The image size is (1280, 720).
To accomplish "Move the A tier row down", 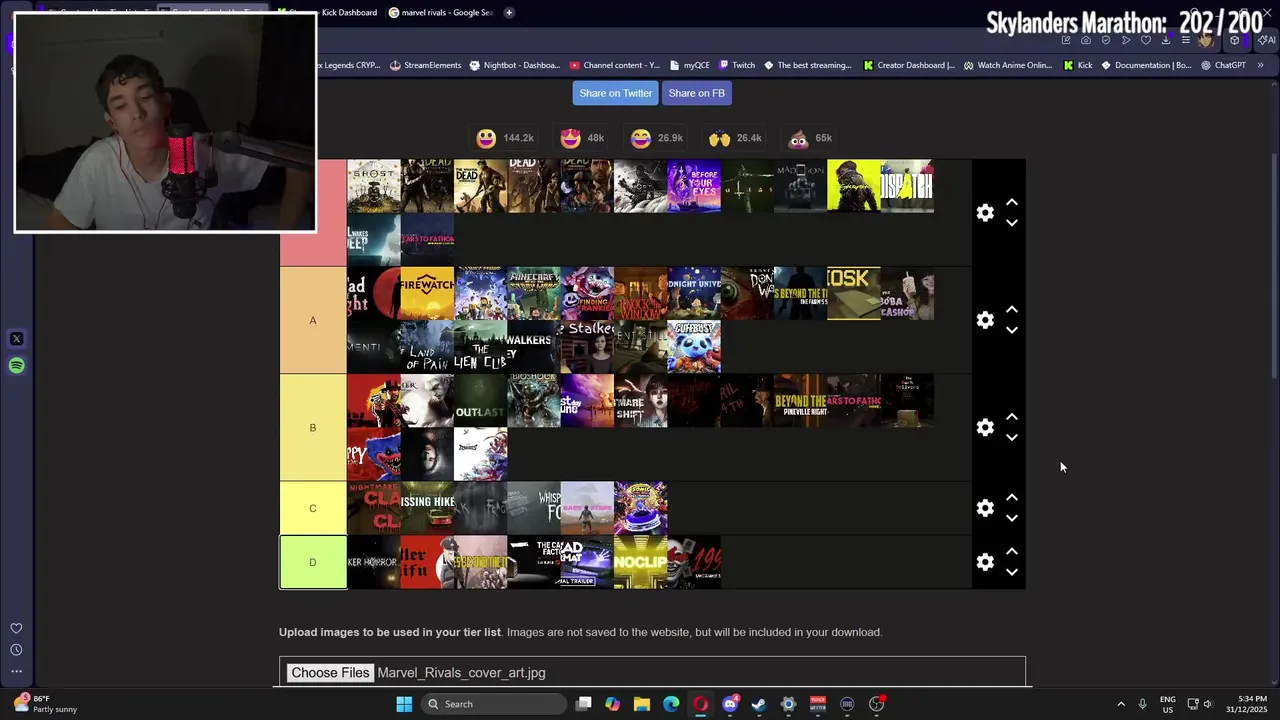I will 1012,330.
